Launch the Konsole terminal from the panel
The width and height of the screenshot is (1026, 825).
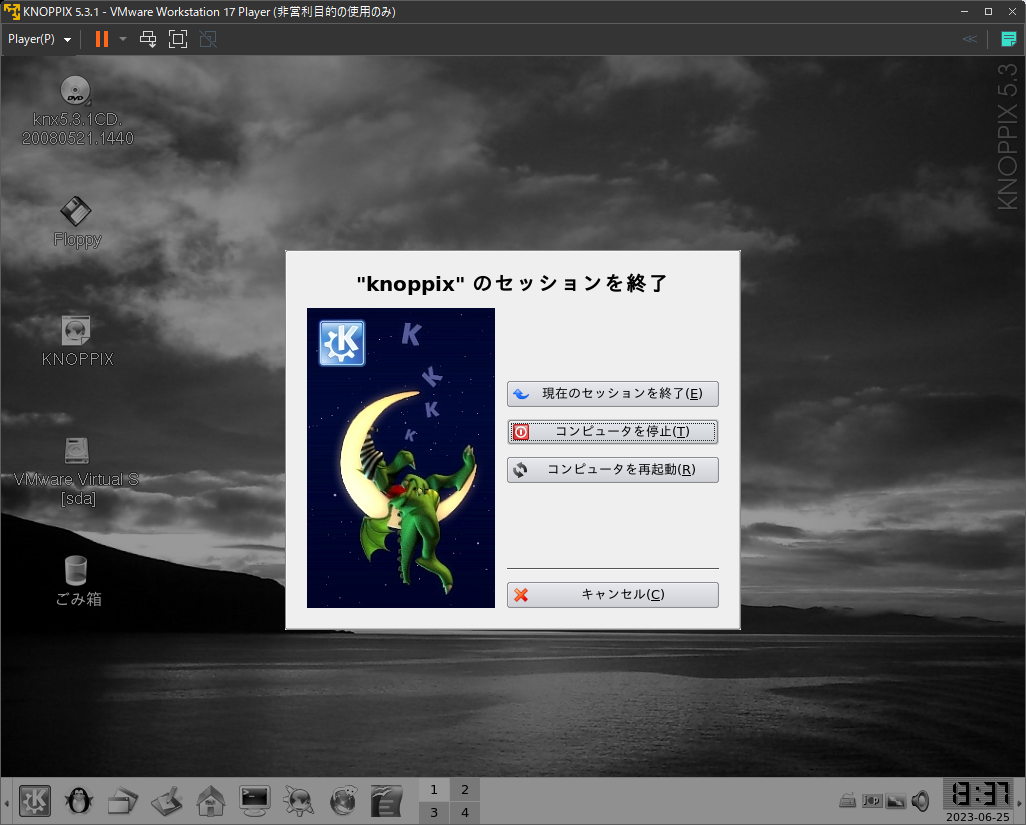[255, 799]
